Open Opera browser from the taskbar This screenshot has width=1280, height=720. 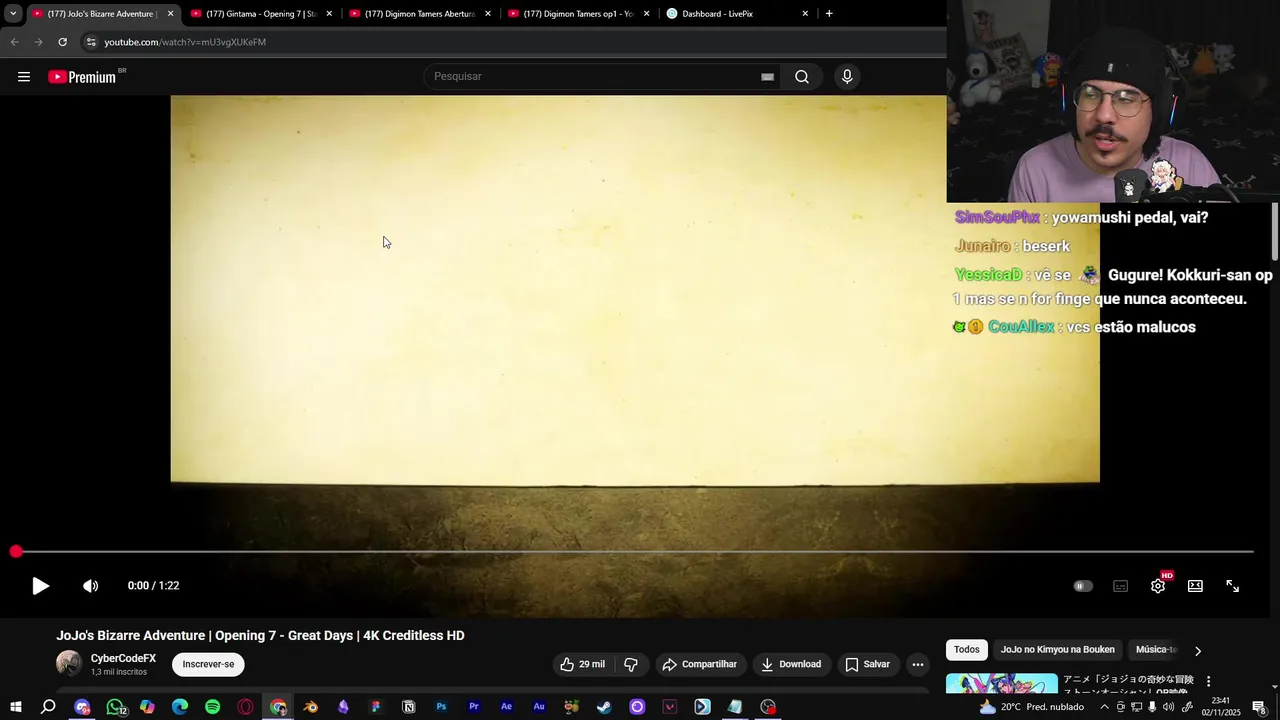(x=245, y=707)
